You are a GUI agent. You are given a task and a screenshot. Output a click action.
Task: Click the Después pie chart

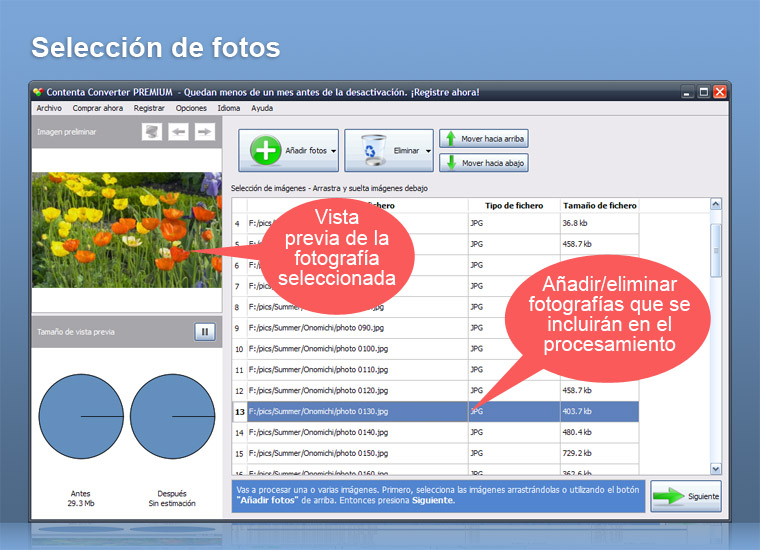coord(172,416)
